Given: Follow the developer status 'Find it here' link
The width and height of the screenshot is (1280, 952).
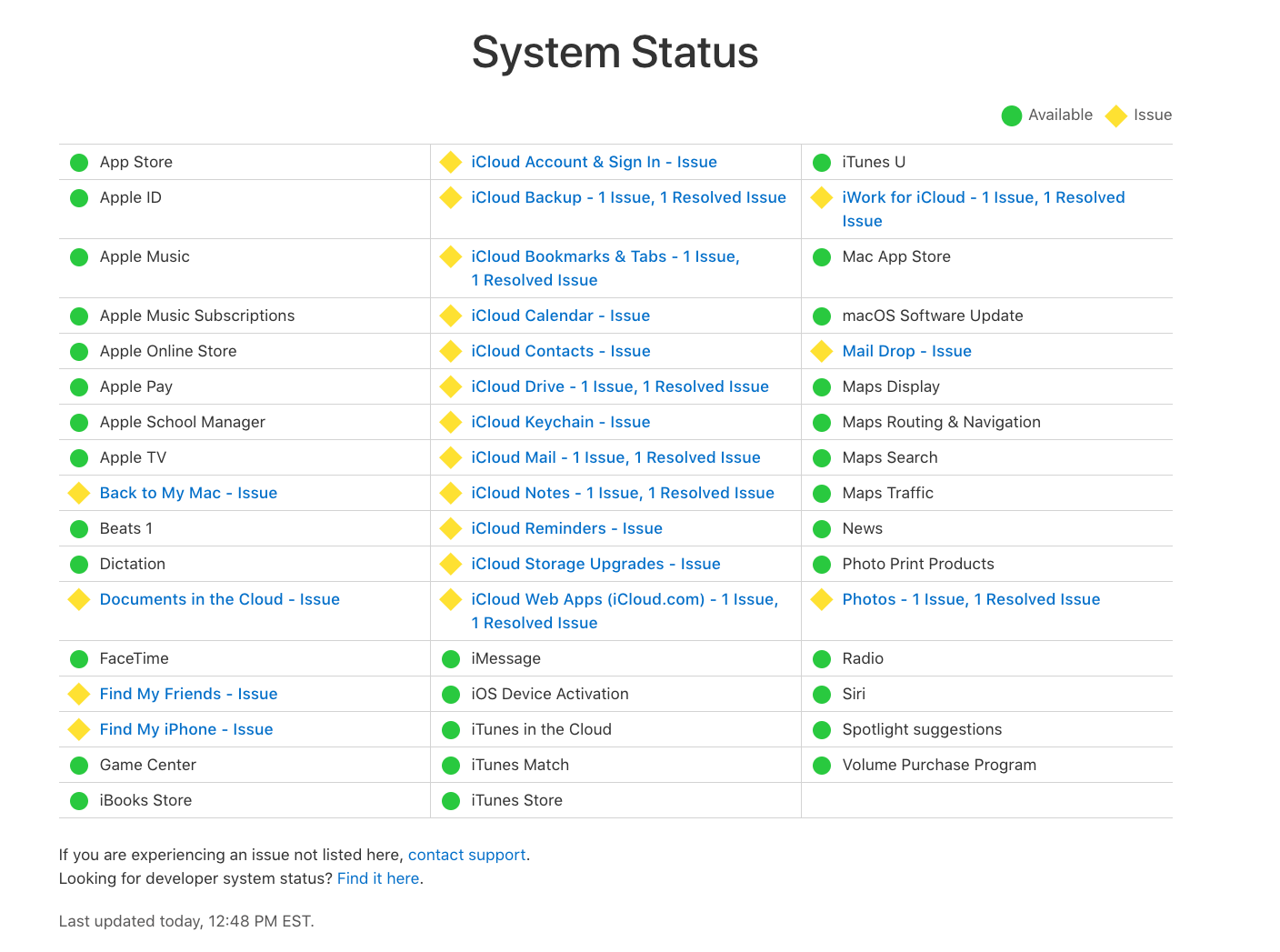Looking at the screenshot, I should (x=378, y=878).
